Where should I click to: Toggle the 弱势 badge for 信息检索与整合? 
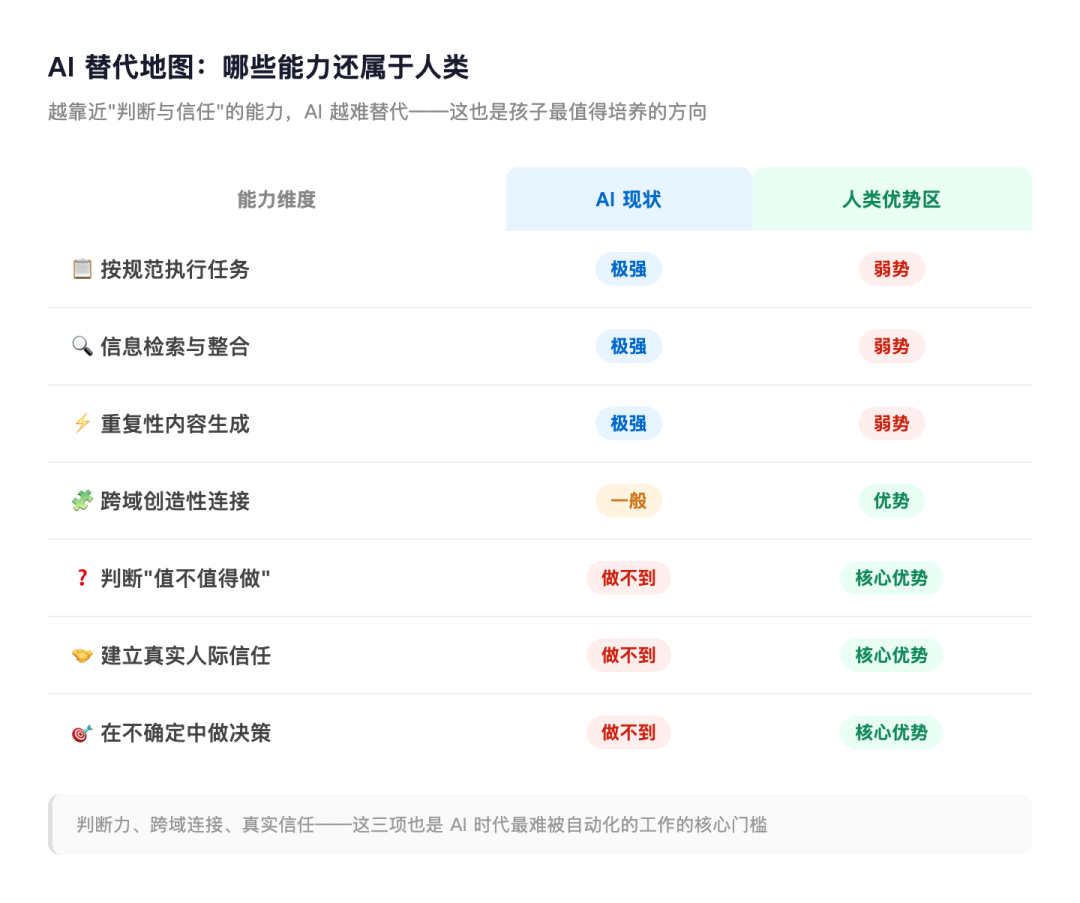click(x=891, y=346)
